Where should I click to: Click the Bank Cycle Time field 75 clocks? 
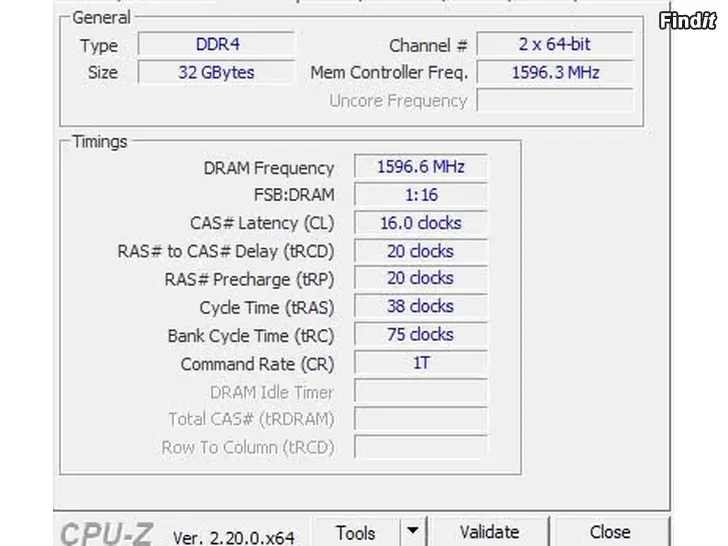coord(421,335)
